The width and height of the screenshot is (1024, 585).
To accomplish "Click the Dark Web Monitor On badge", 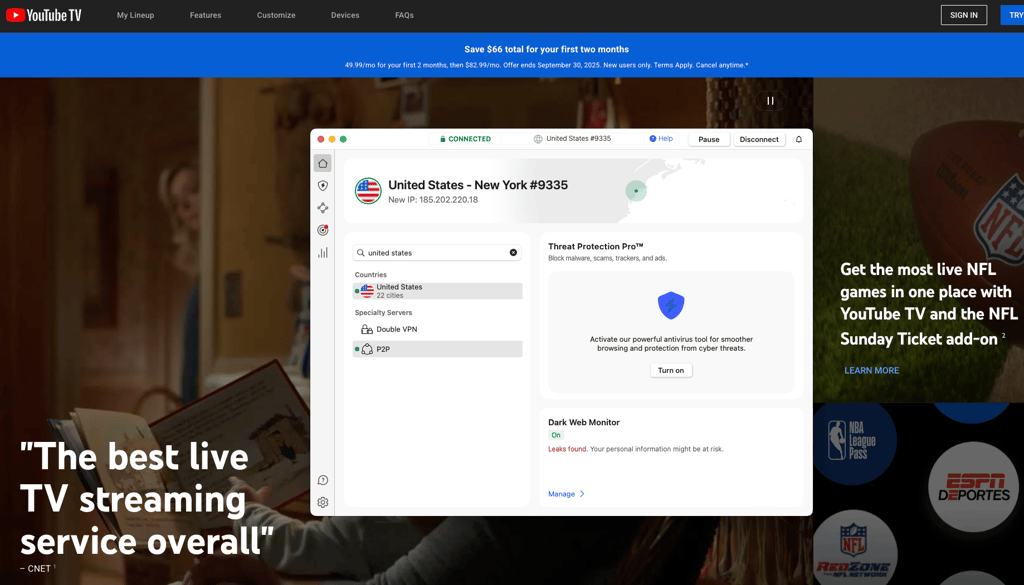I will pyautogui.click(x=556, y=435).
